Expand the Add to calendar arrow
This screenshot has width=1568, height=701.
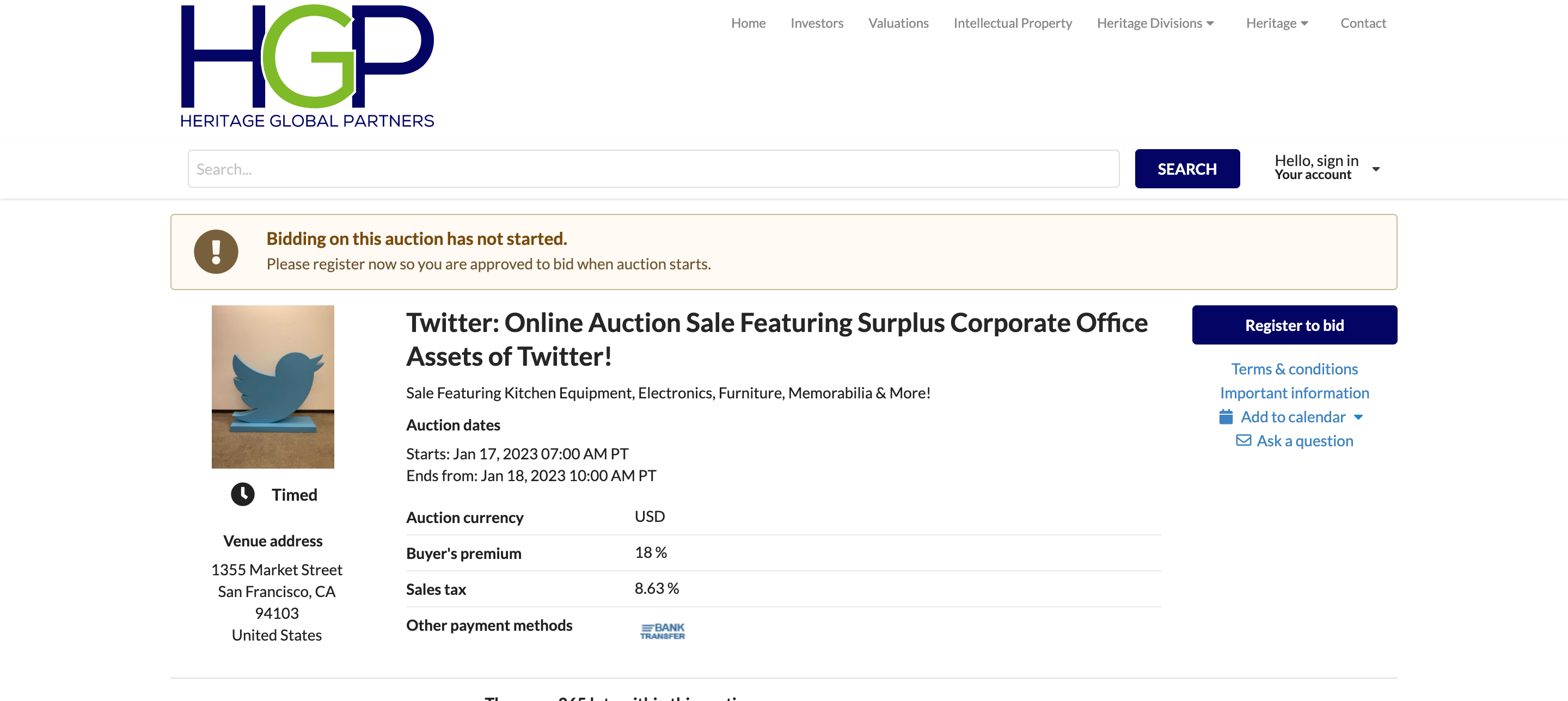(1358, 417)
